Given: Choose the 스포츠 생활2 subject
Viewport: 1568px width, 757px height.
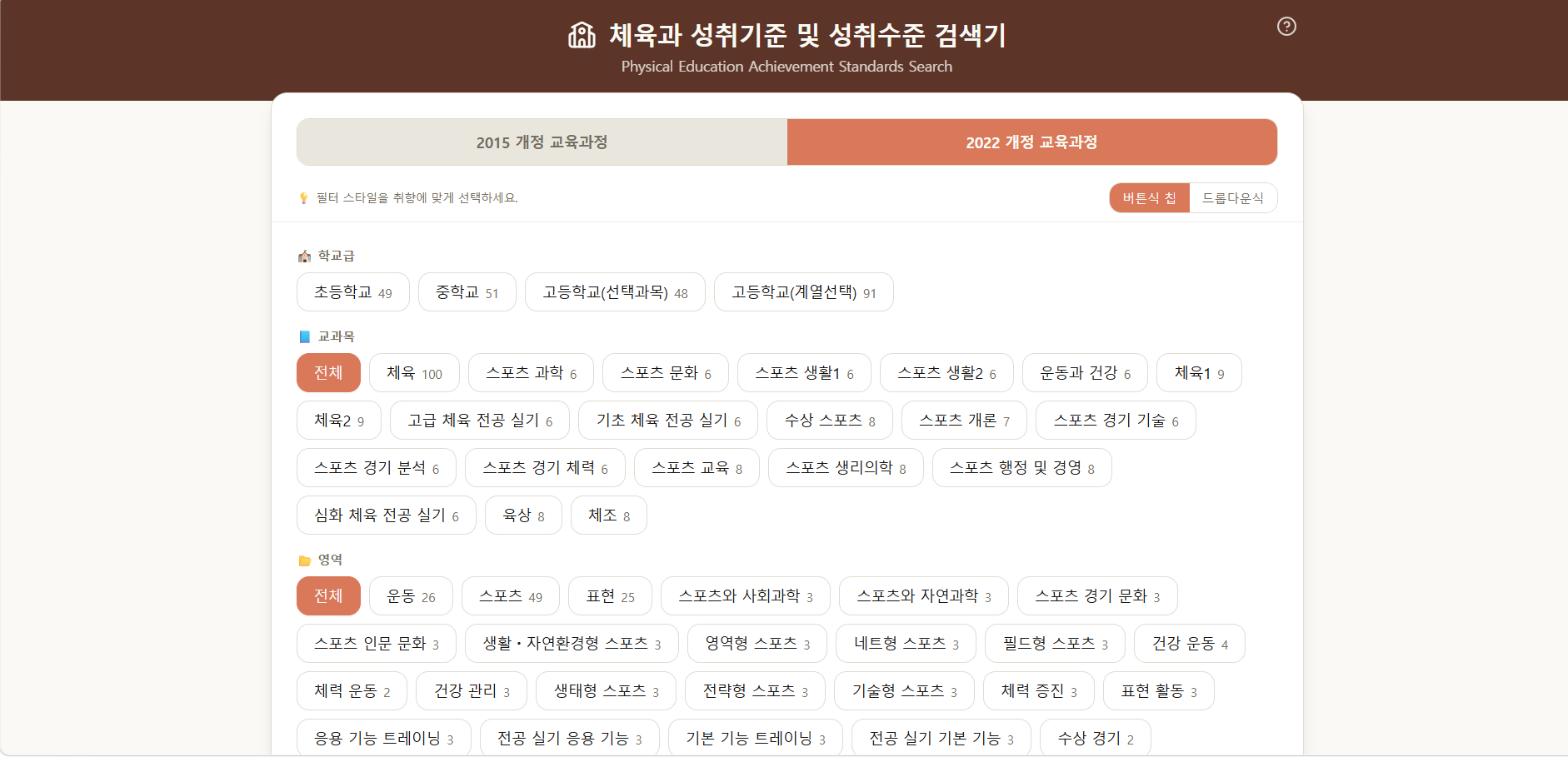Looking at the screenshot, I should click(x=947, y=373).
